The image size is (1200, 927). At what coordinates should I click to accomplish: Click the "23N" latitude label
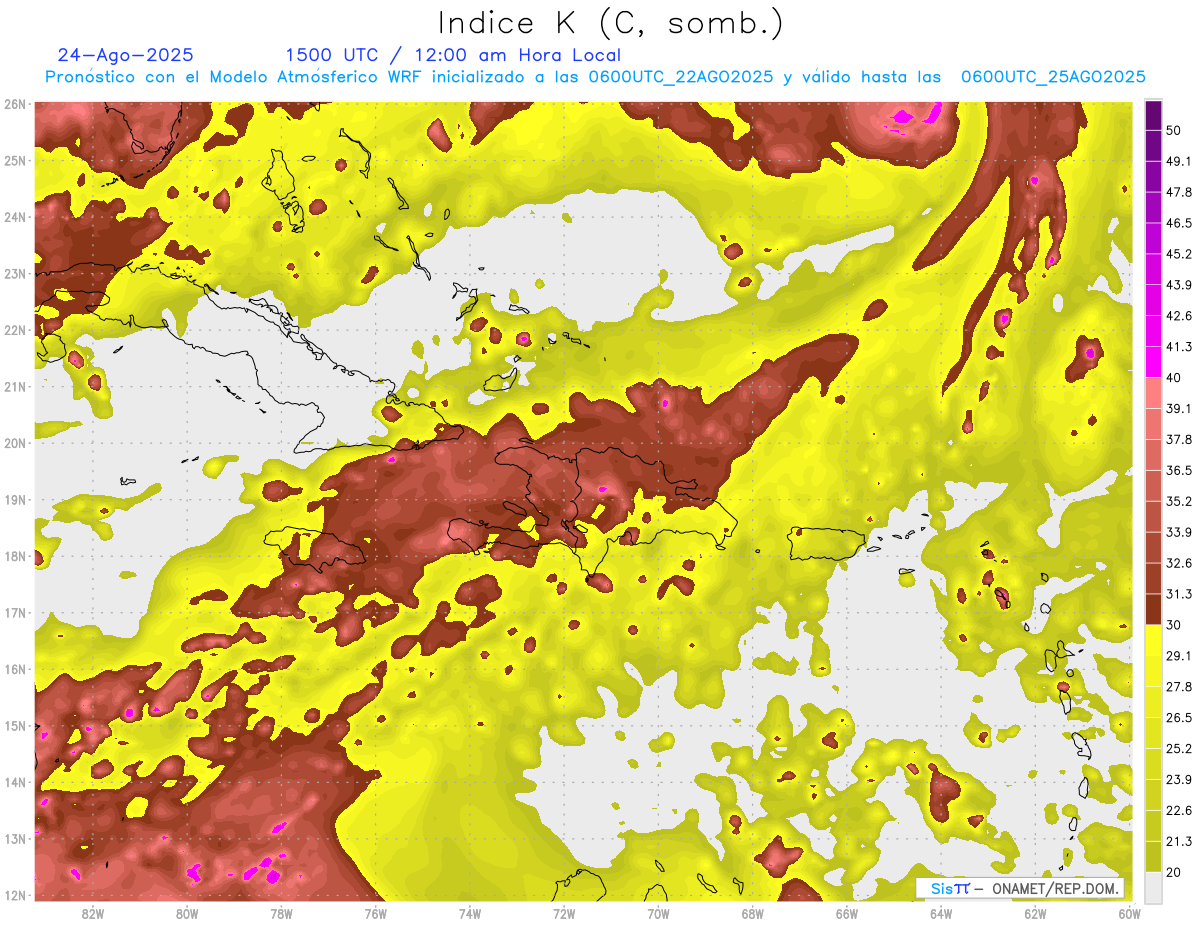(14, 274)
